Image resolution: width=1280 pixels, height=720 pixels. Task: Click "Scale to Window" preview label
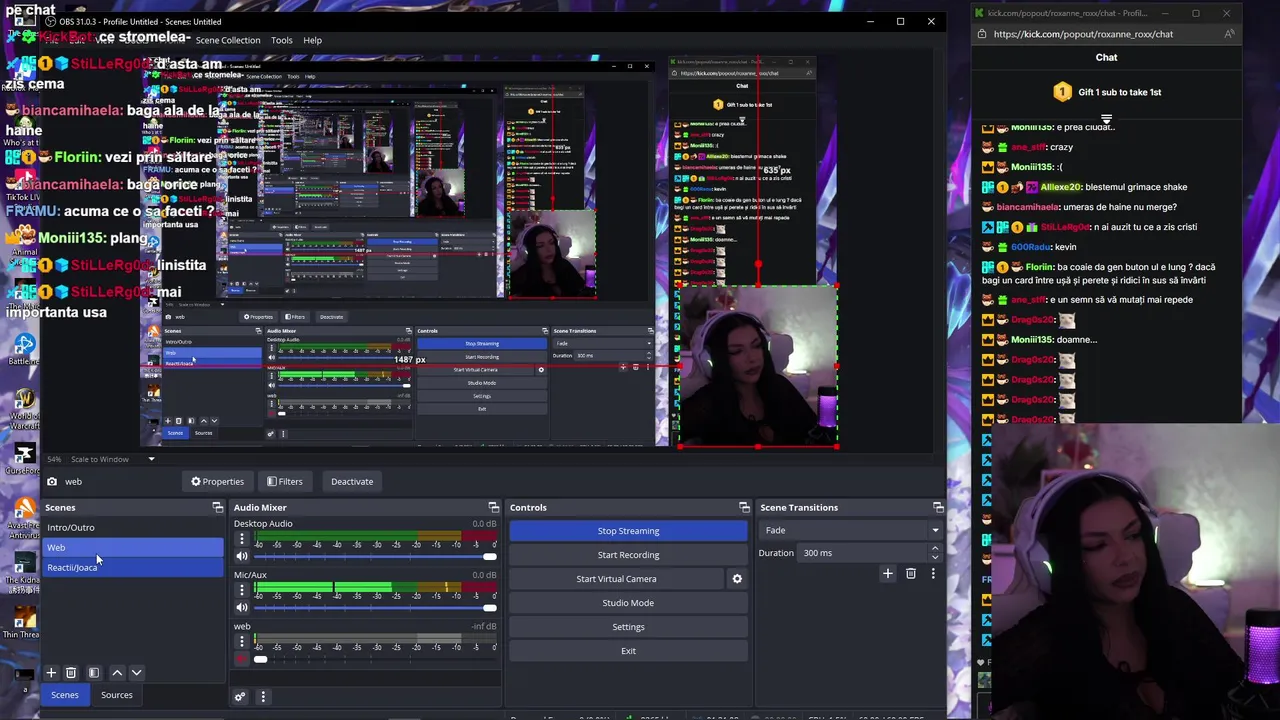click(x=100, y=460)
